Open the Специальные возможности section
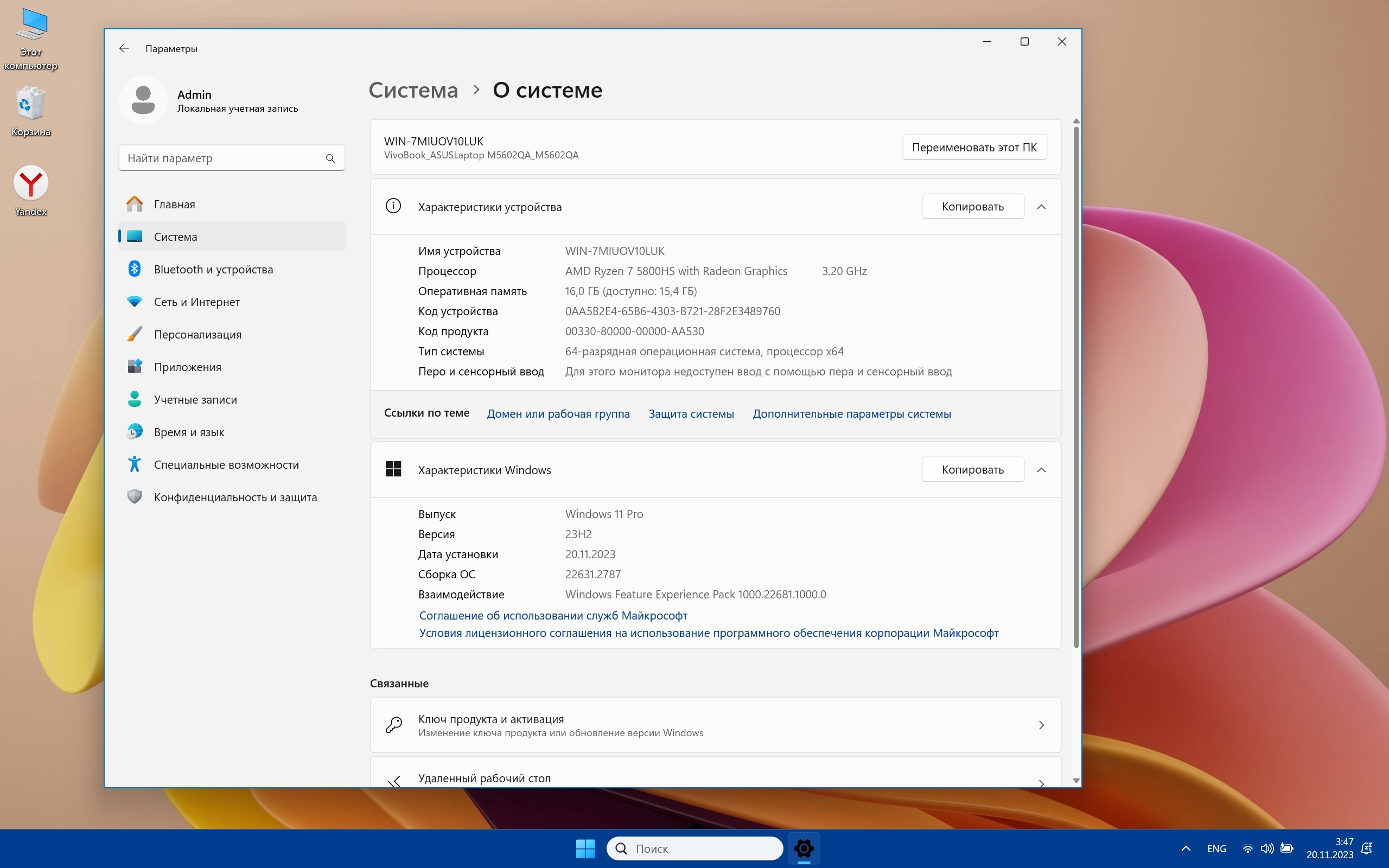Viewport: 1389px width, 868px height. (226, 464)
